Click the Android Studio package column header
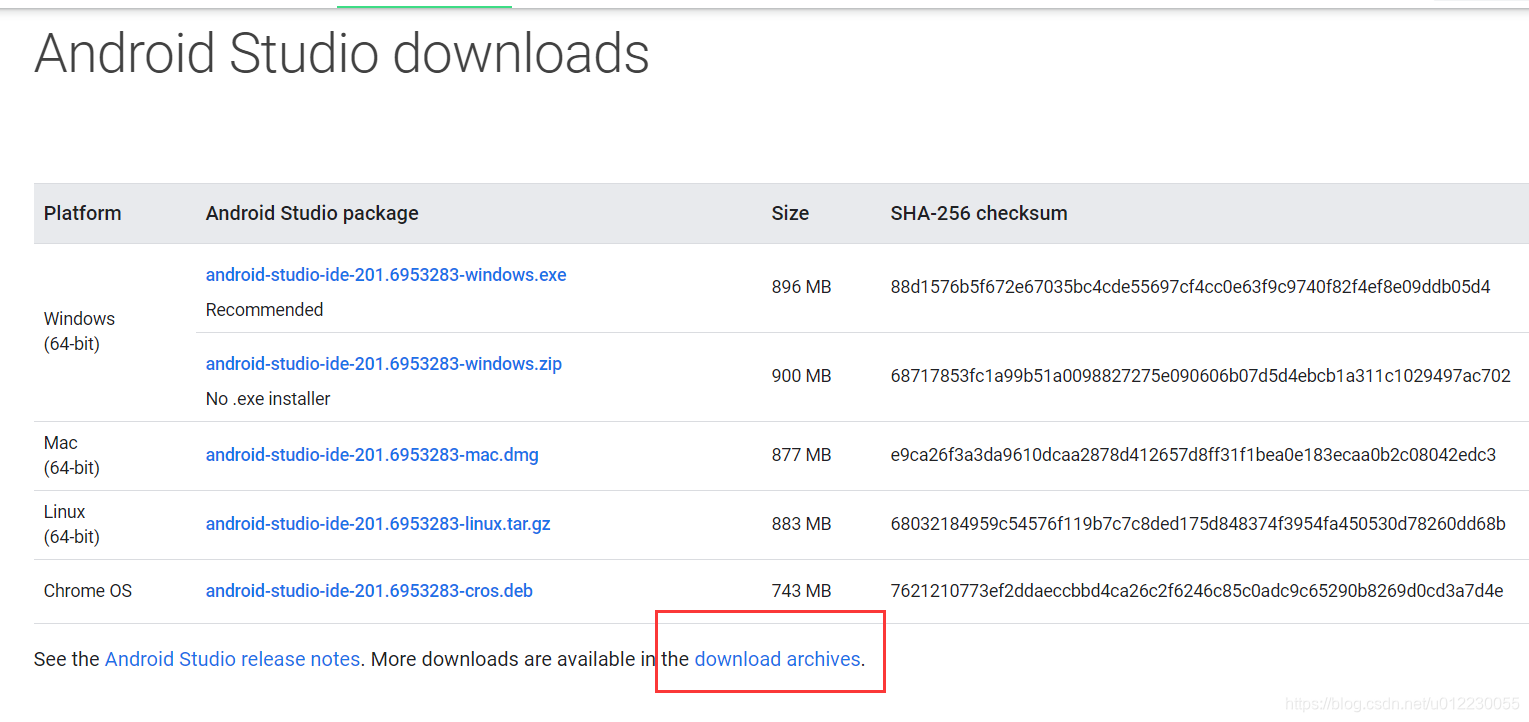This screenshot has height=722, width=1529. [x=312, y=213]
